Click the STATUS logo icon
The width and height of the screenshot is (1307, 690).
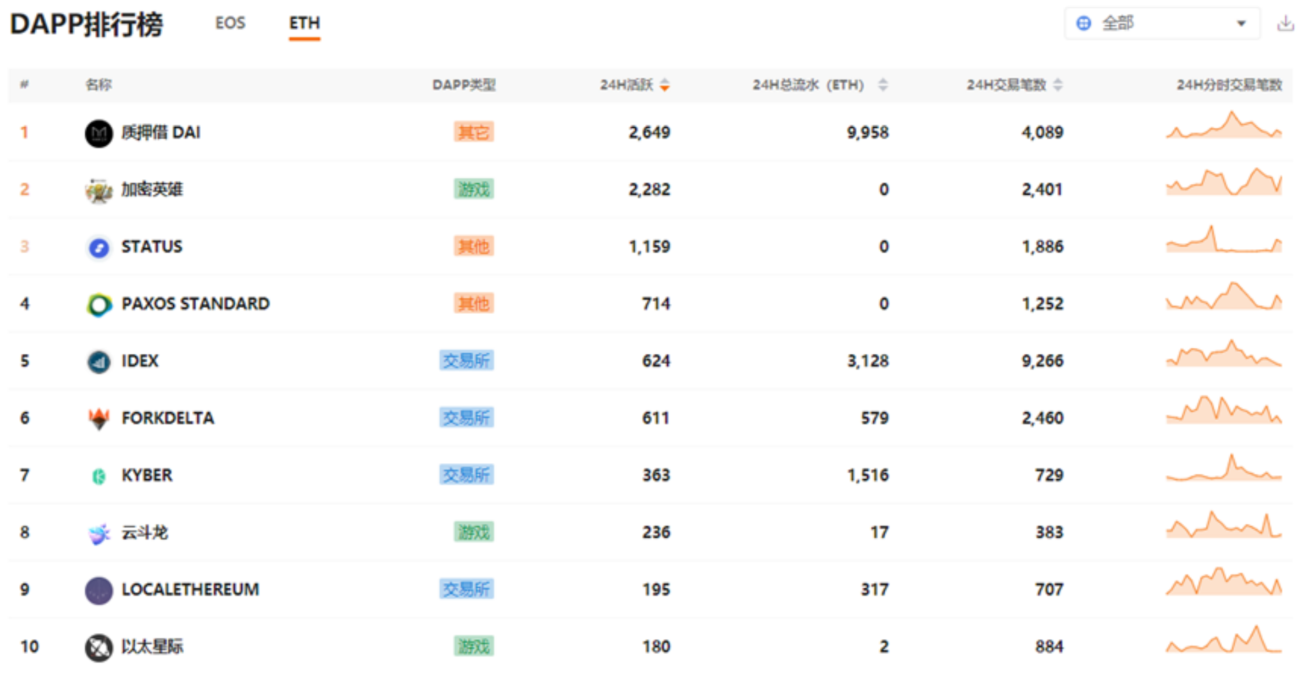click(99, 247)
